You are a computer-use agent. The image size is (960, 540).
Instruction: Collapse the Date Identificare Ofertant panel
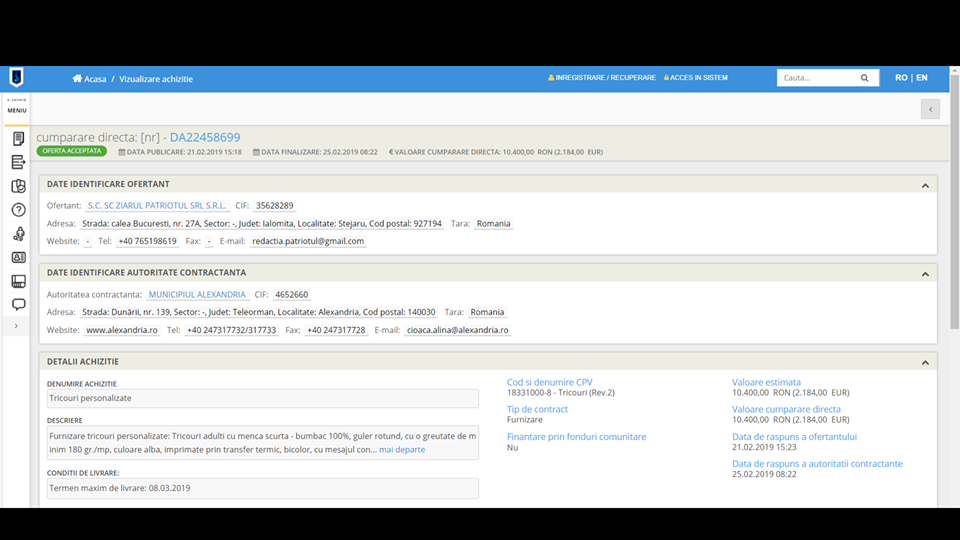click(925, 185)
